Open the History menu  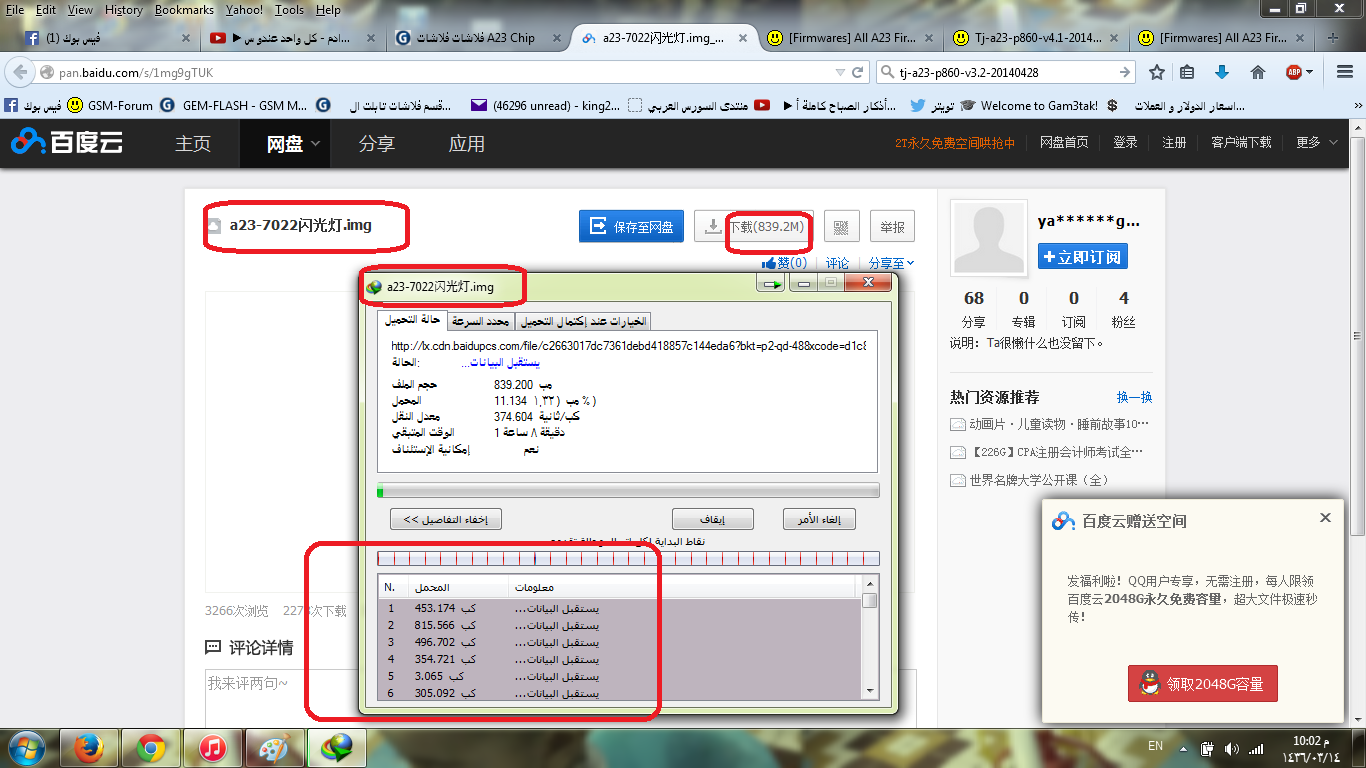click(123, 10)
